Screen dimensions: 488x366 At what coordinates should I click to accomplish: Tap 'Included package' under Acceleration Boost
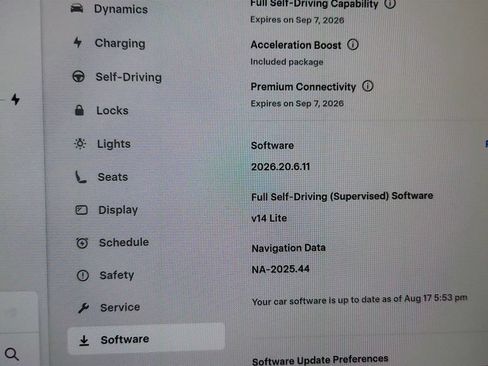click(287, 62)
